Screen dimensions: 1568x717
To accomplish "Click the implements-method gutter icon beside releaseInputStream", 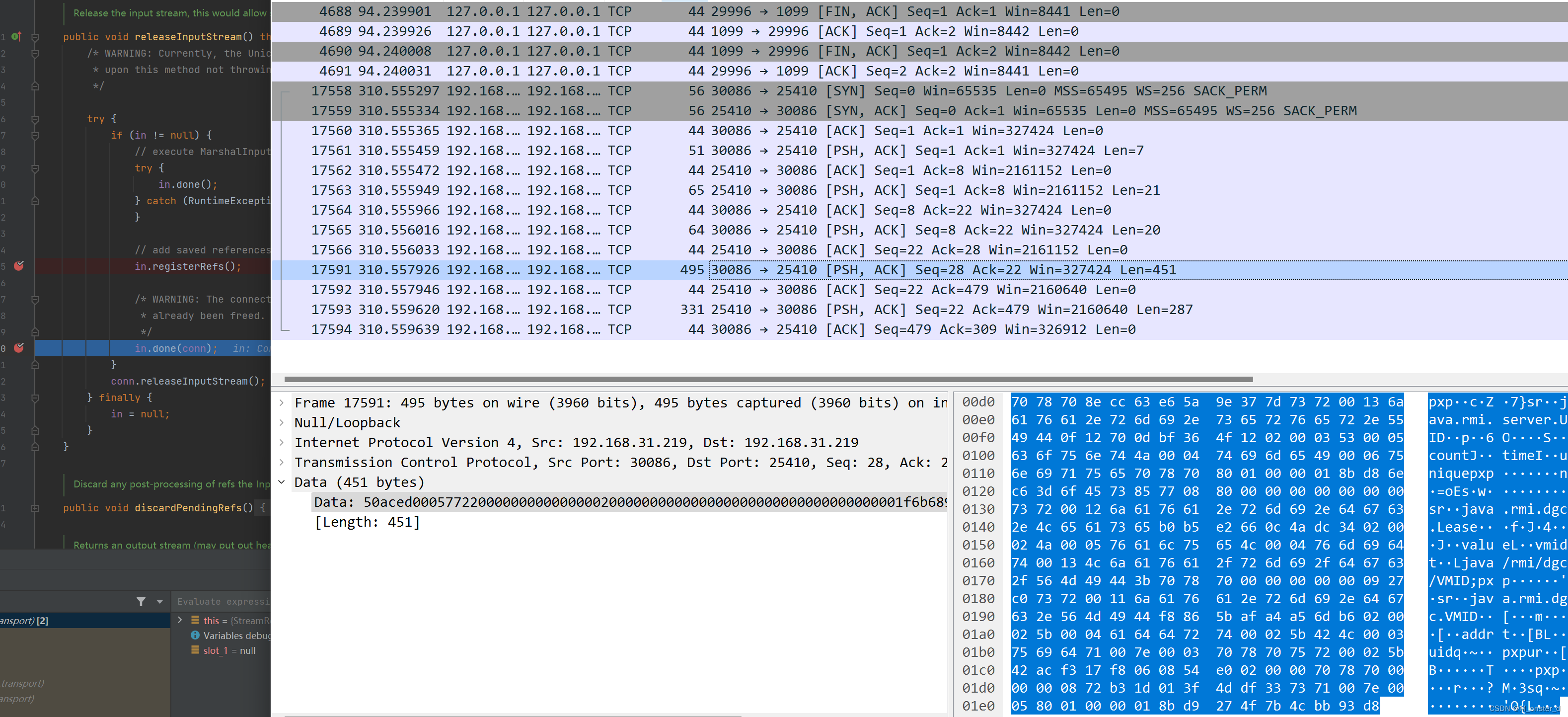I will (x=16, y=37).
